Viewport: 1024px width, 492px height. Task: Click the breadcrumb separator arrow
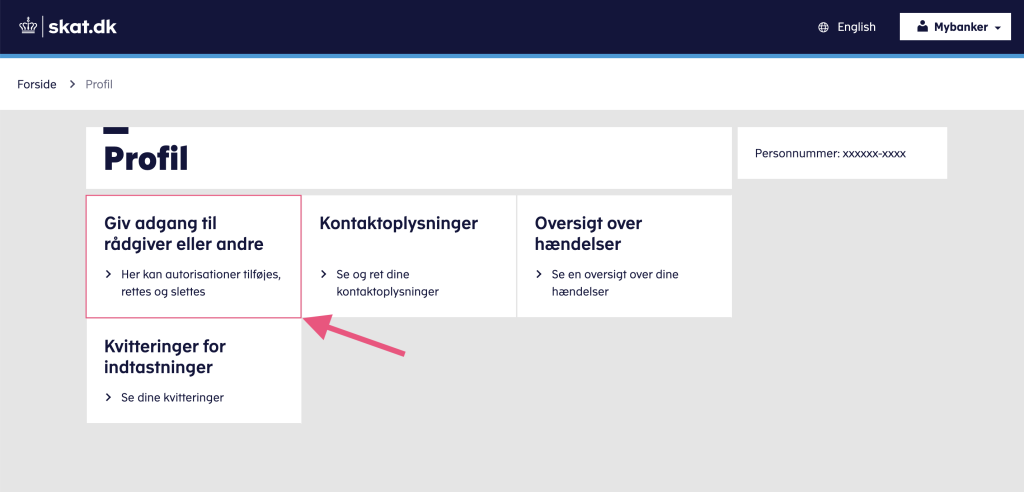click(72, 84)
